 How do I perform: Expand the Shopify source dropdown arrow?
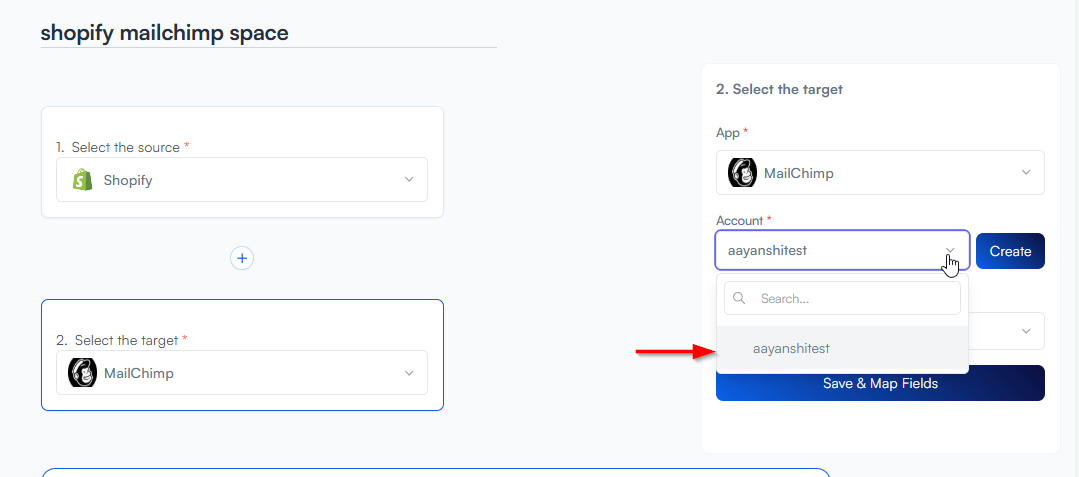tap(408, 180)
